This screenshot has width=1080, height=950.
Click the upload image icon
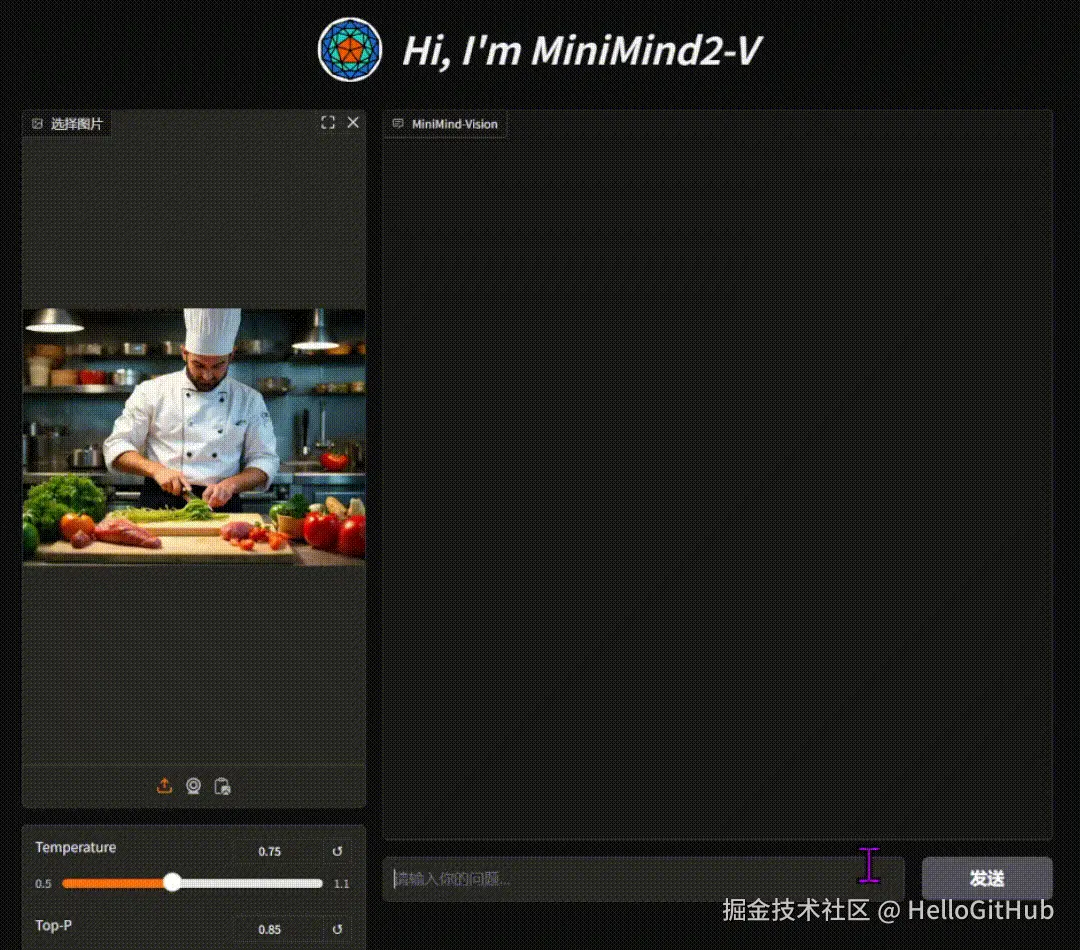click(x=164, y=786)
